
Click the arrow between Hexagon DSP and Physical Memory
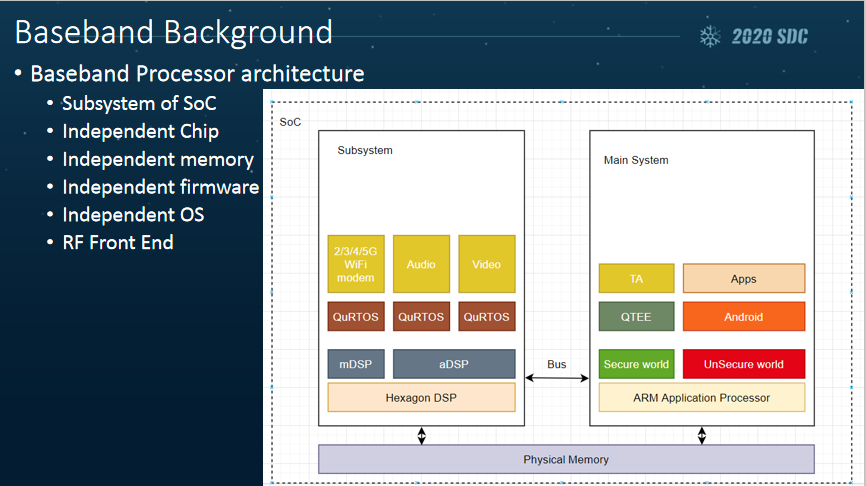422,435
